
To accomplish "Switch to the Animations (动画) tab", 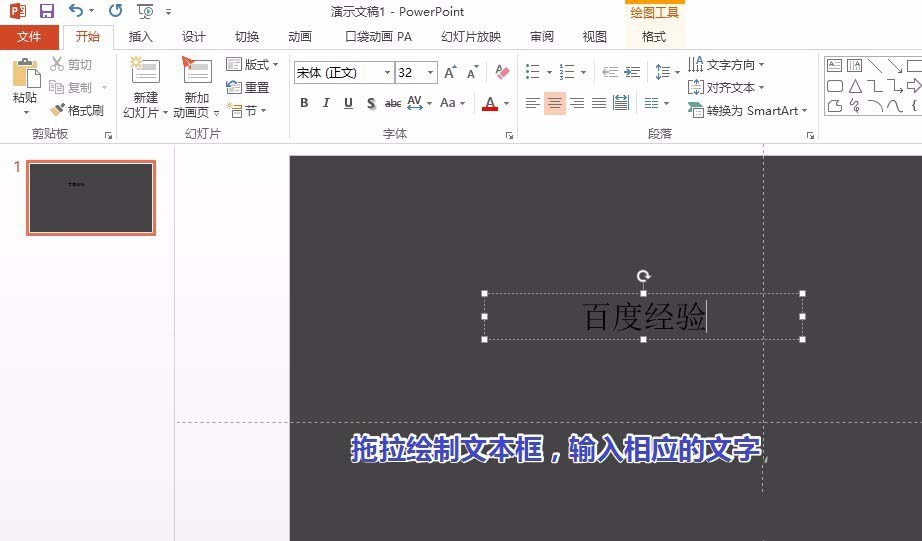I will tap(300, 36).
